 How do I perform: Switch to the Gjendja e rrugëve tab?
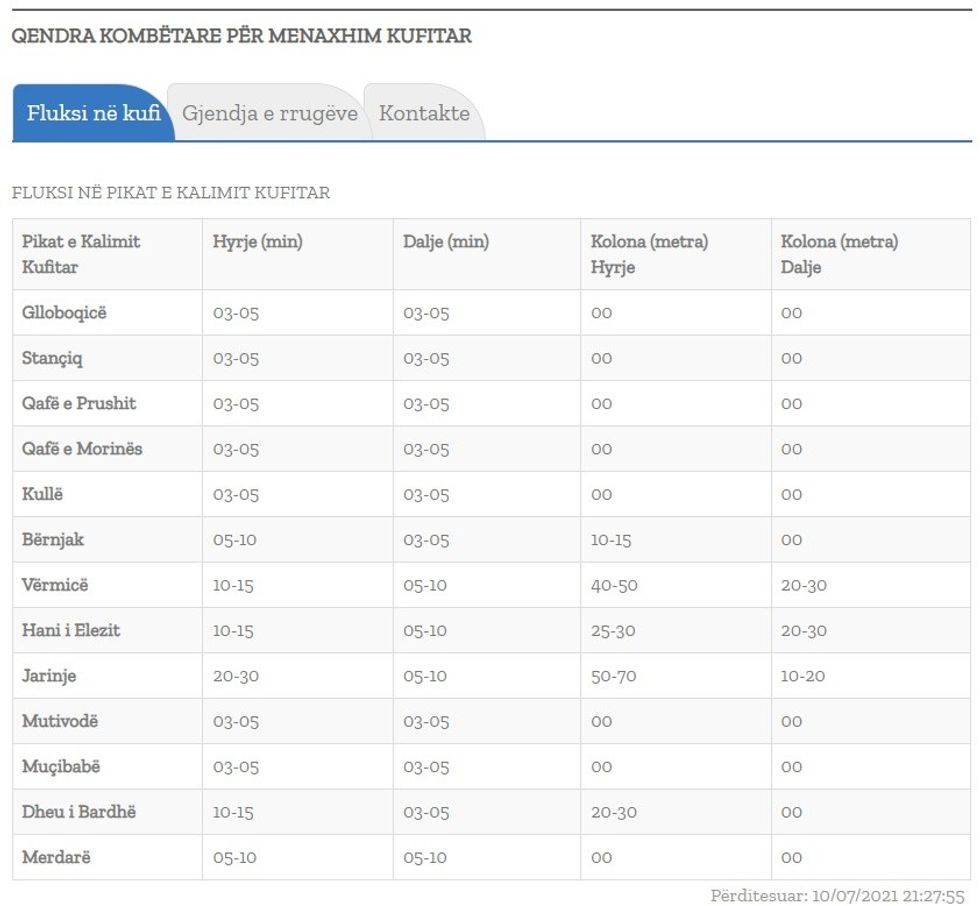click(x=269, y=113)
